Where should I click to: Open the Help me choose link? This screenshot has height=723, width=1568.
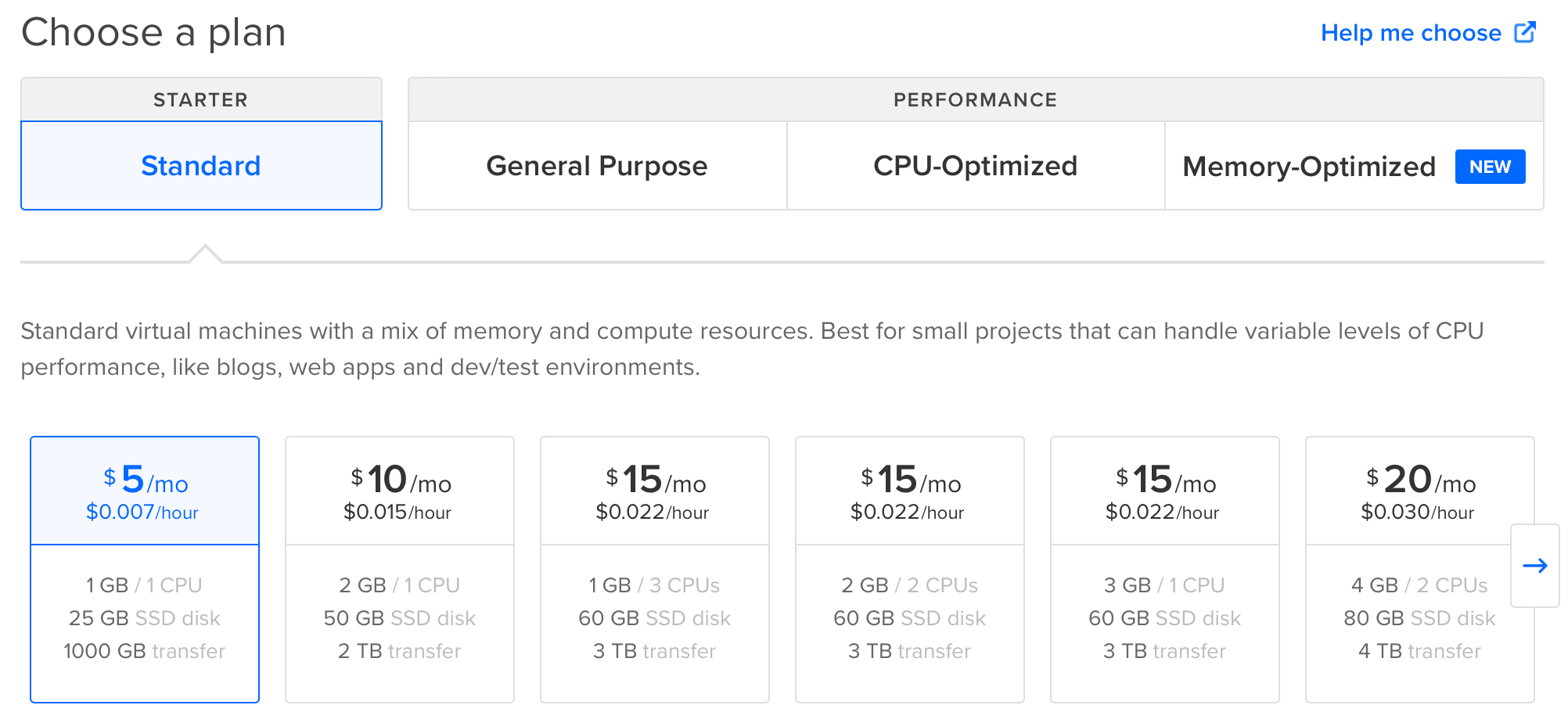pos(1411,33)
